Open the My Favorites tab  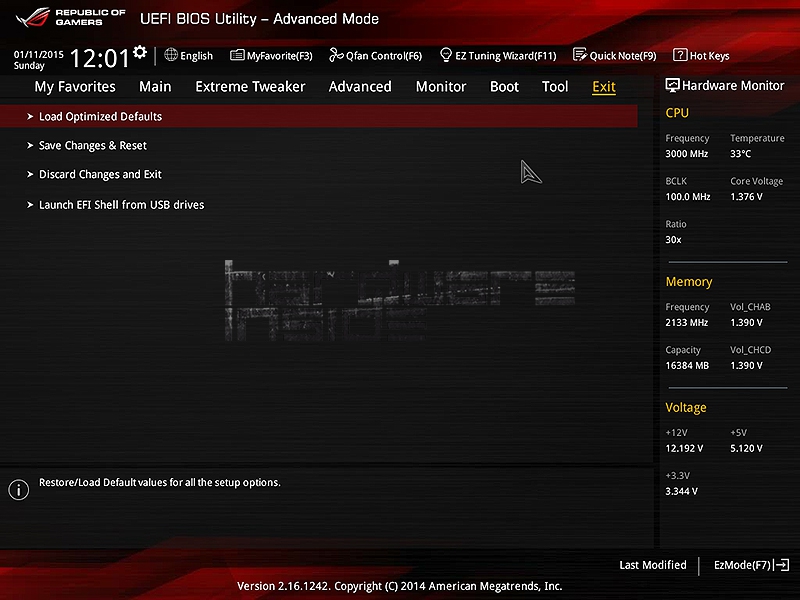click(x=75, y=87)
